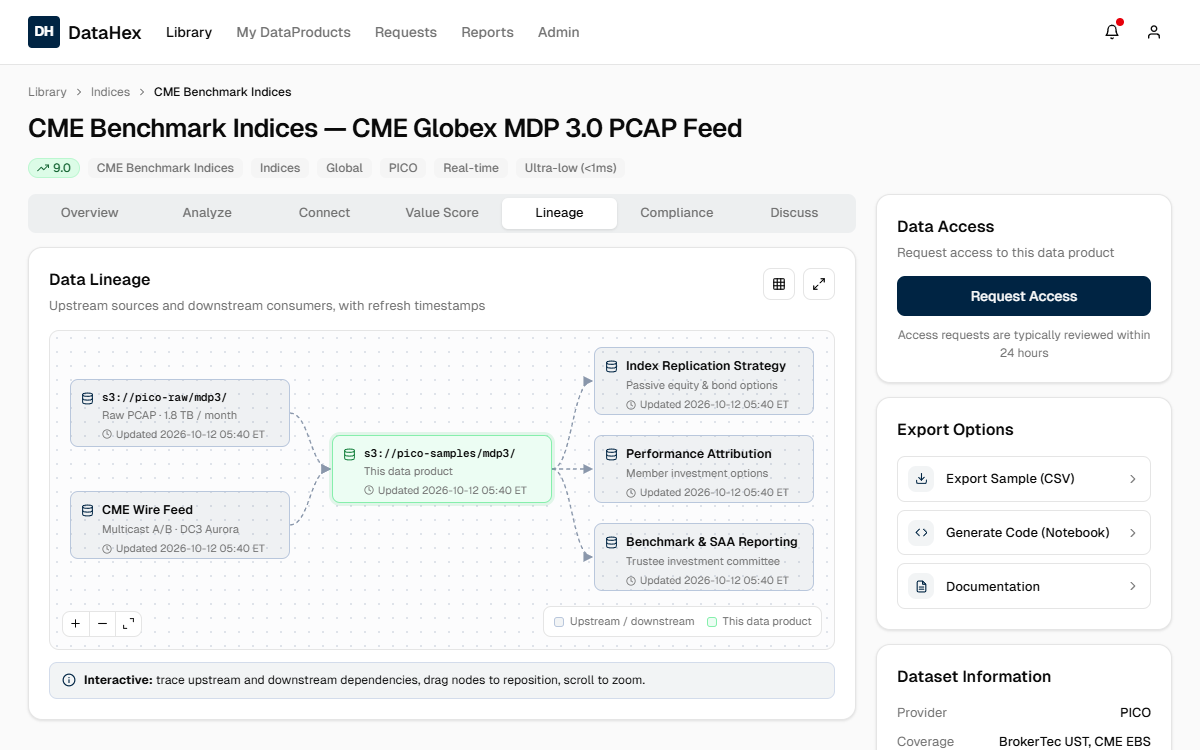Click 'Multicast A/B · DC3 Aurora' text

coord(170,530)
